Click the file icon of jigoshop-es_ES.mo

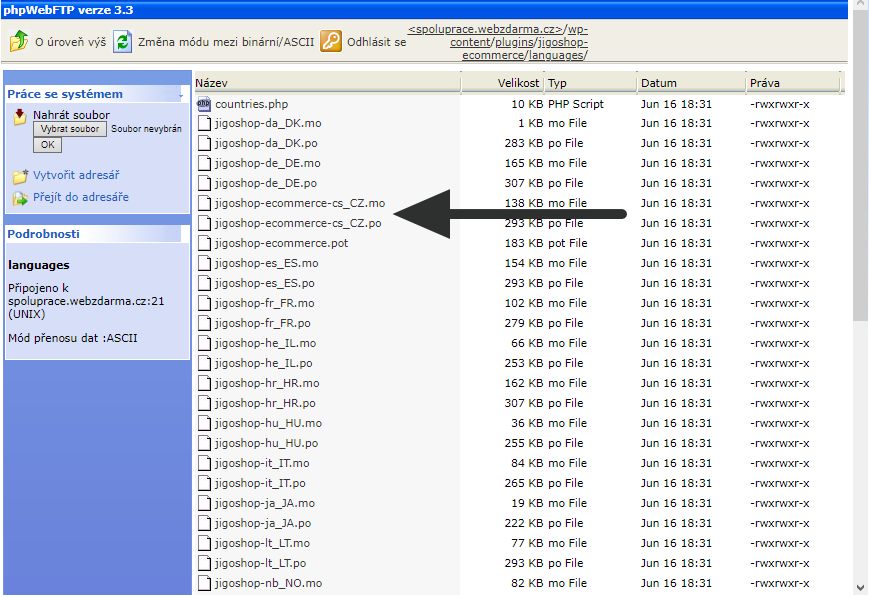click(205, 263)
